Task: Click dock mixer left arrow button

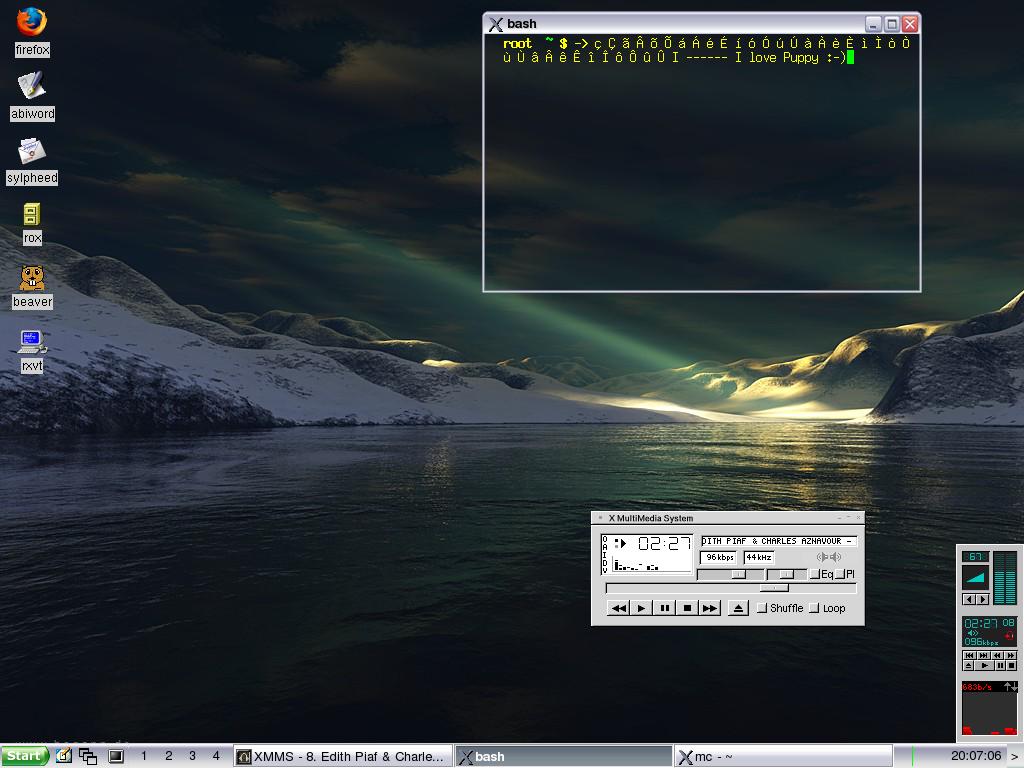Action: [969, 599]
